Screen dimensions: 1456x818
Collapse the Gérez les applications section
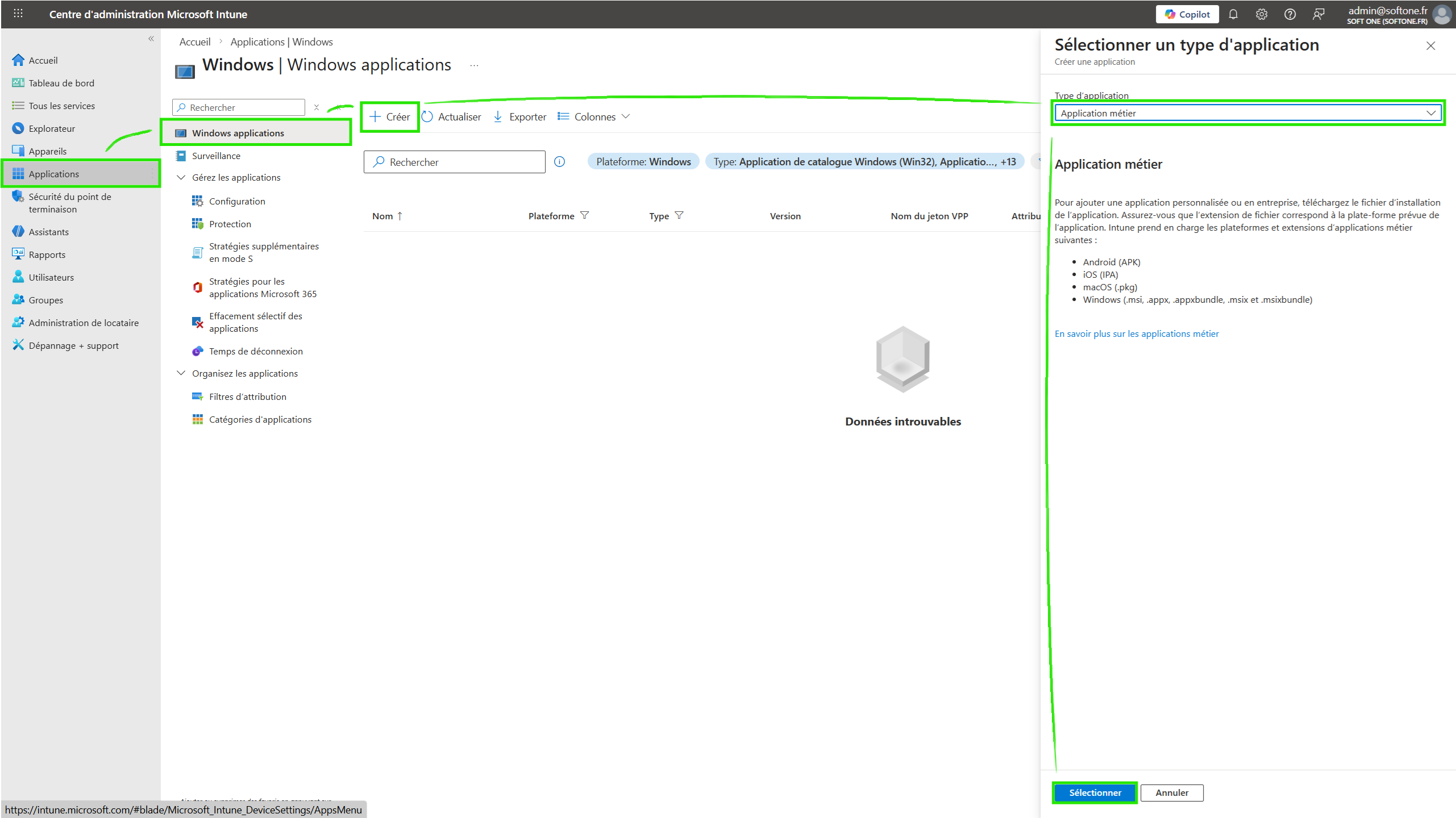click(181, 177)
